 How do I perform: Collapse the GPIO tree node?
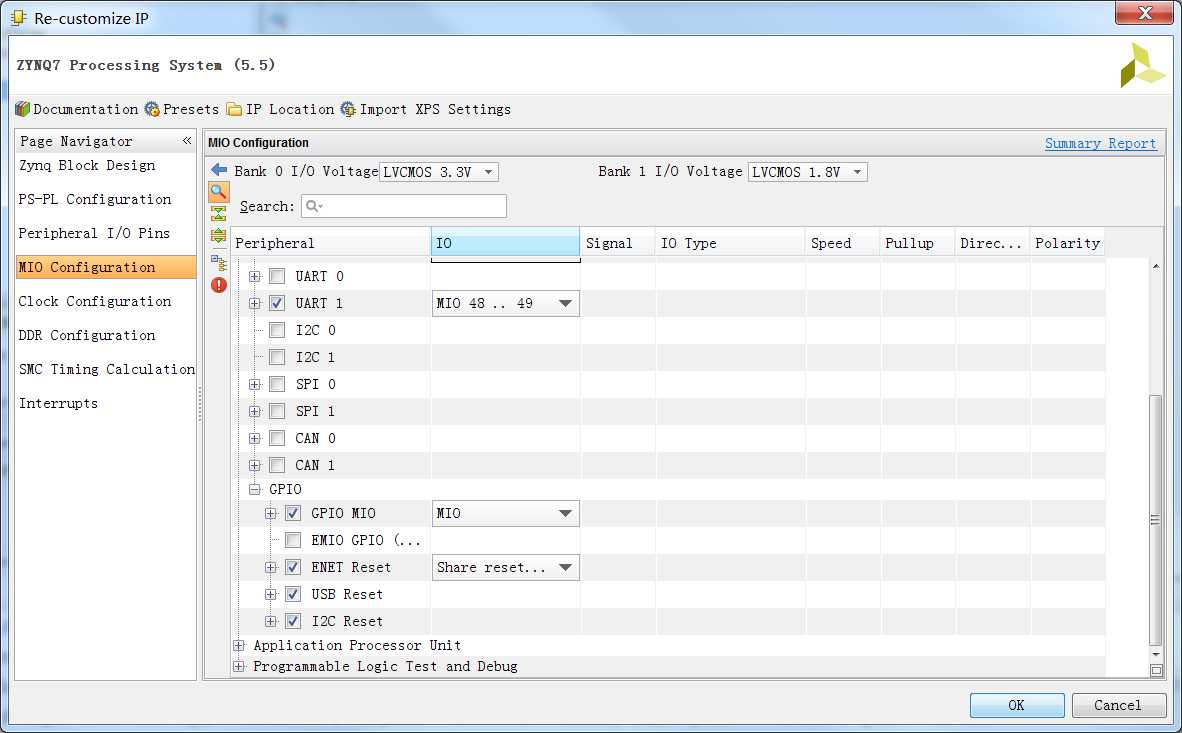point(255,489)
